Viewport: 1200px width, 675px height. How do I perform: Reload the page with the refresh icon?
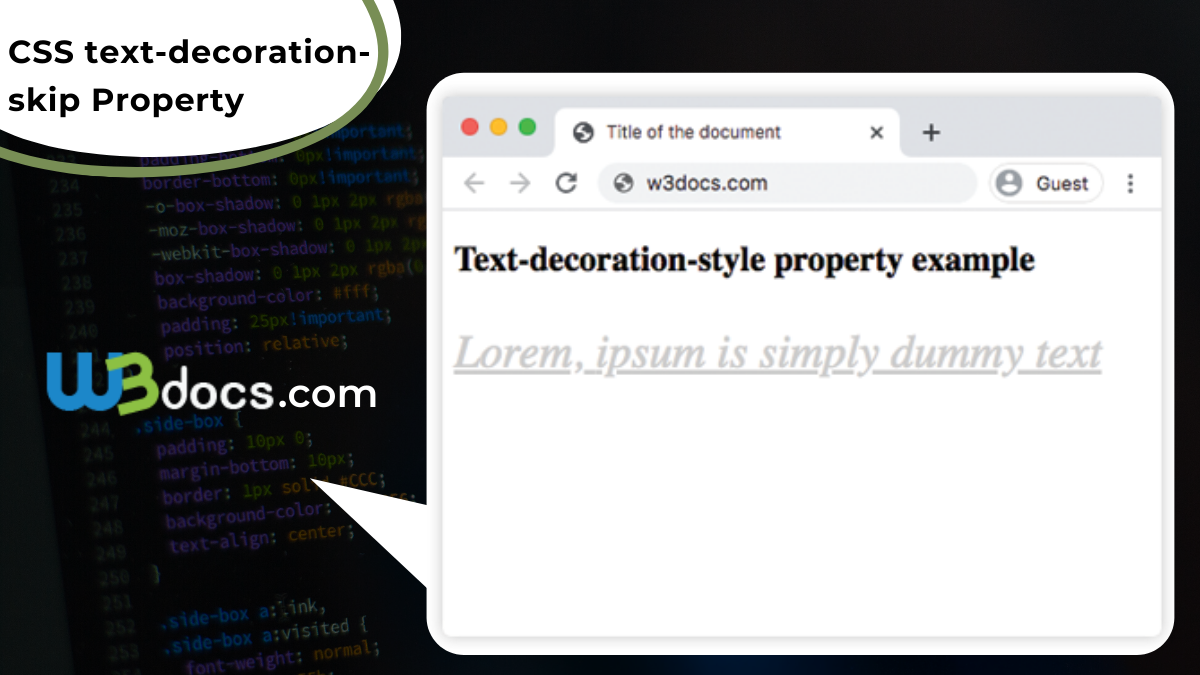coord(566,183)
